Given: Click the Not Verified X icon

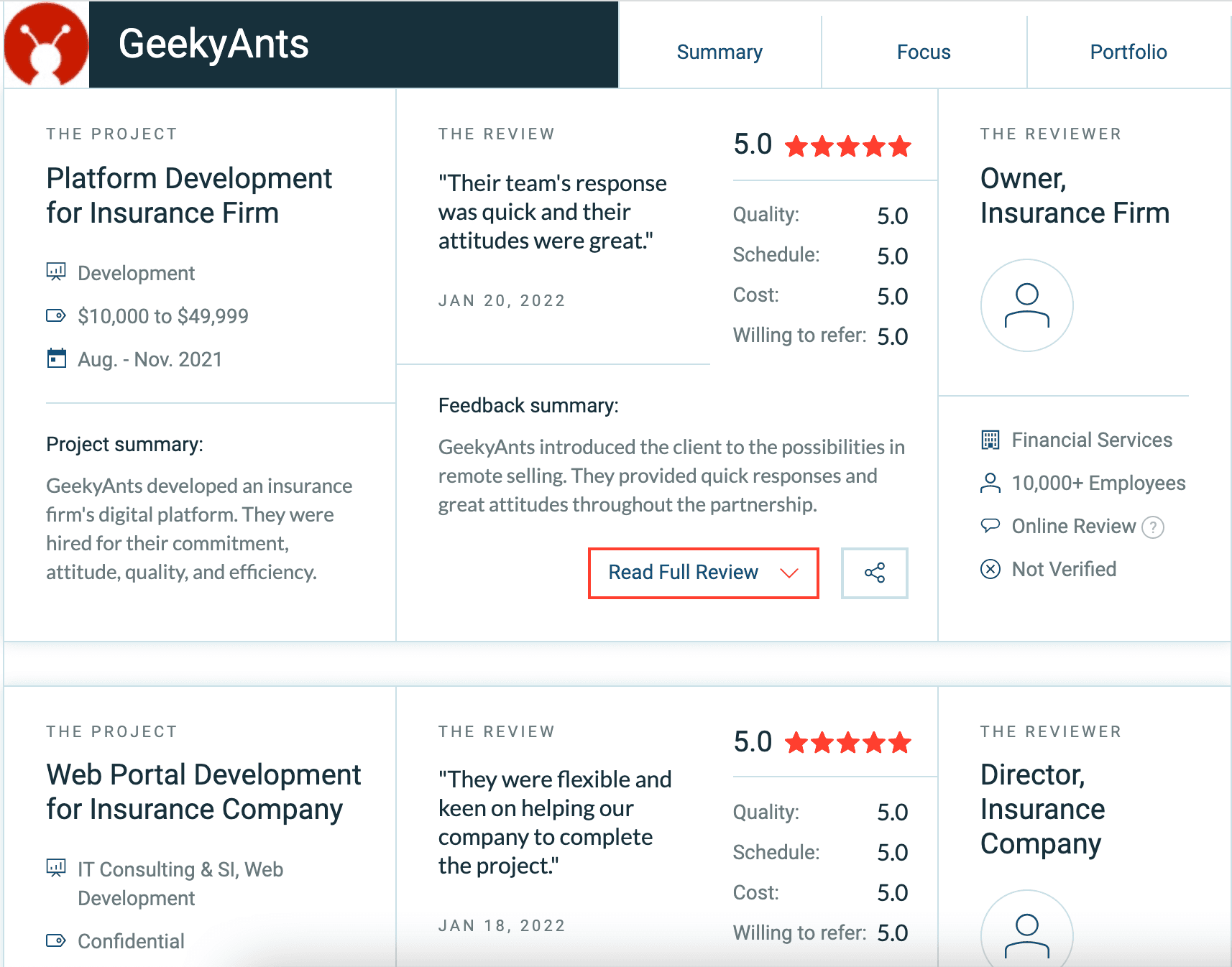Looking at the screenshot, I should pyautogui.click(x=990, y=570).
